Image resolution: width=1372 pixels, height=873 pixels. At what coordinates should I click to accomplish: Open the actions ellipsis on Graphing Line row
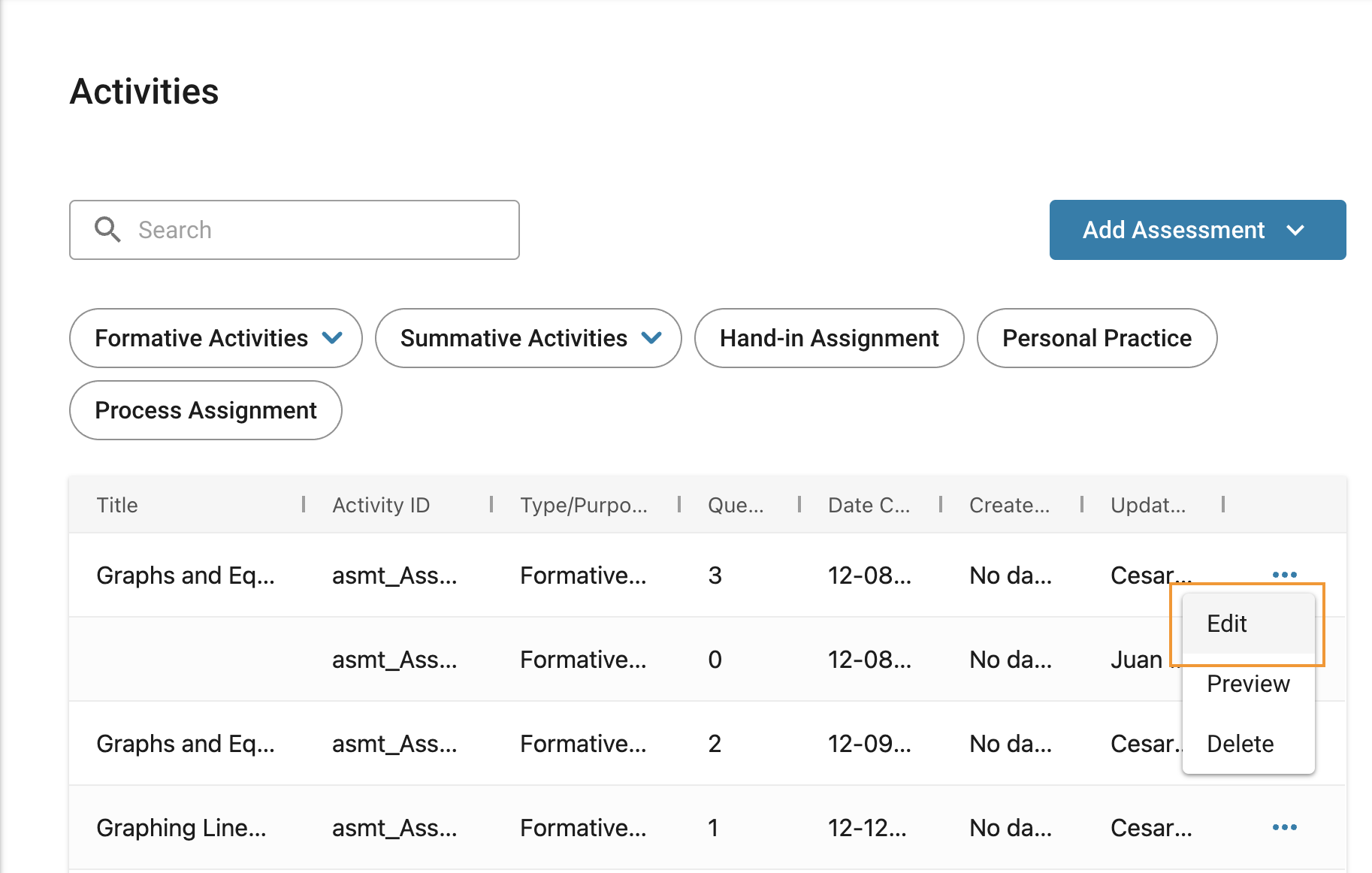[1285, 827]
